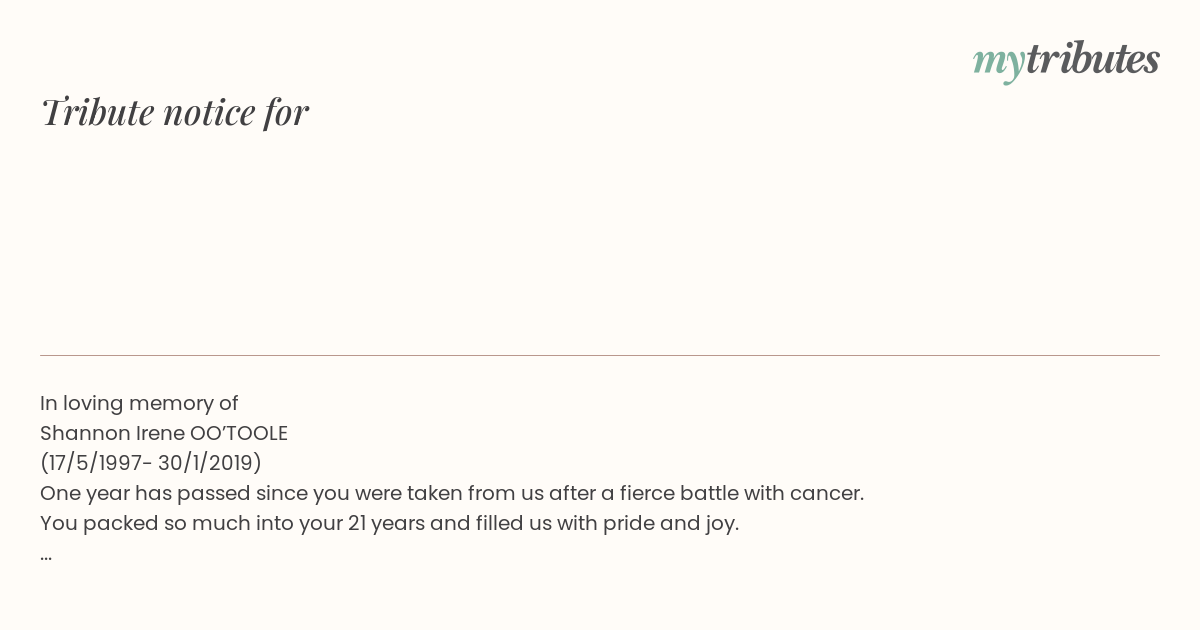This screenshot has height=630, width=1200.
Task: Click the word "Tribute" in the heading
Action: pos(97,112)
